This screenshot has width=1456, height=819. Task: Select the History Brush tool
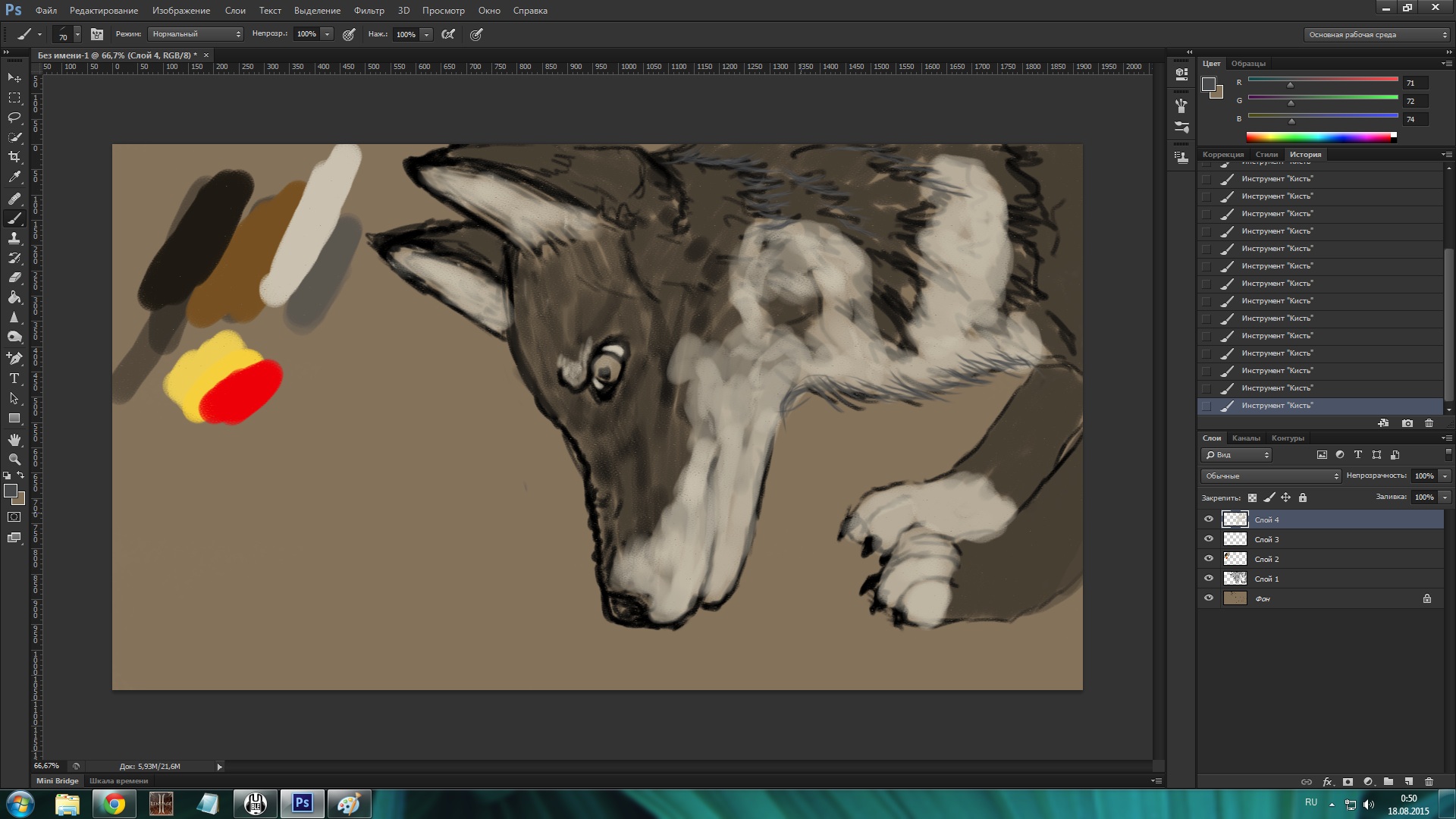(14, 258)
